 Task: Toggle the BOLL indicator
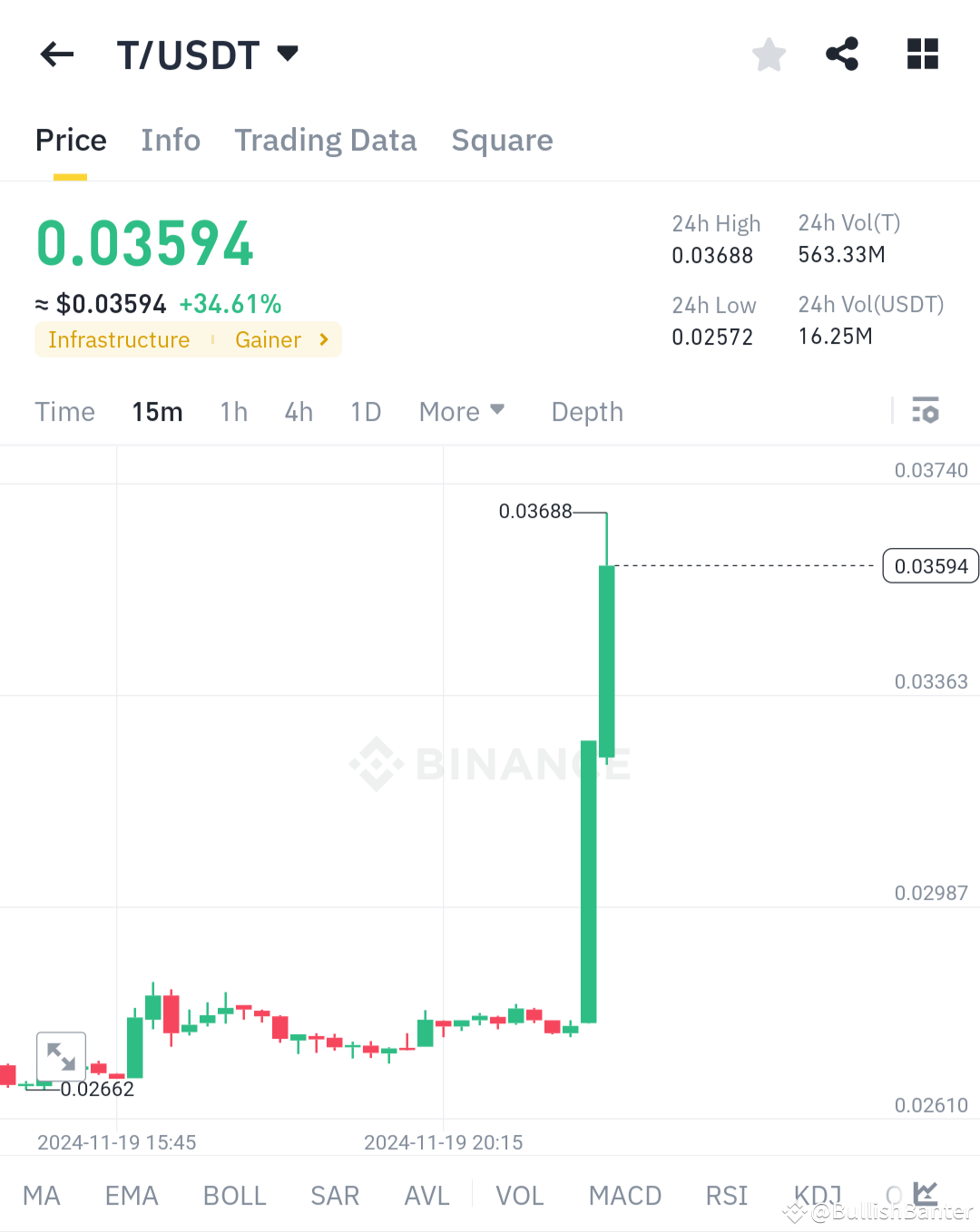(234, 1196)
